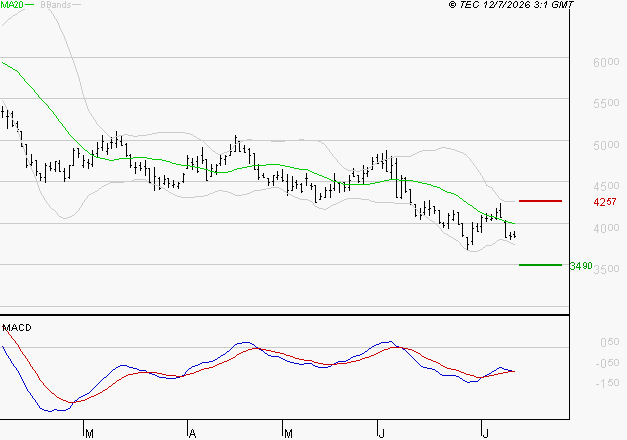
Task: Click the TEC copyright timestamp text
Action: click(x=511, y=5)
